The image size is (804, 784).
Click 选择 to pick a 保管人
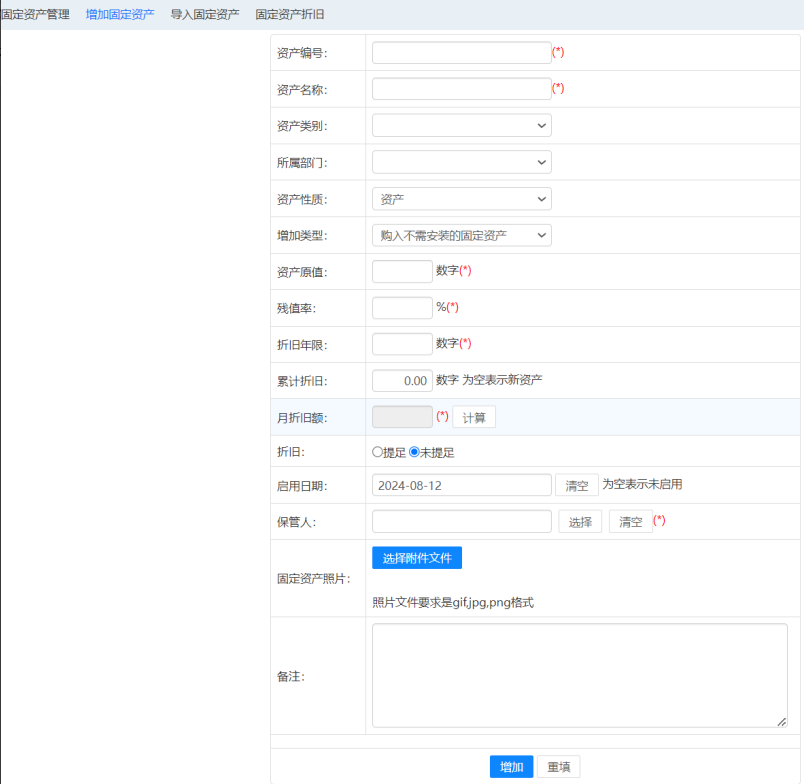coord(581,522)
